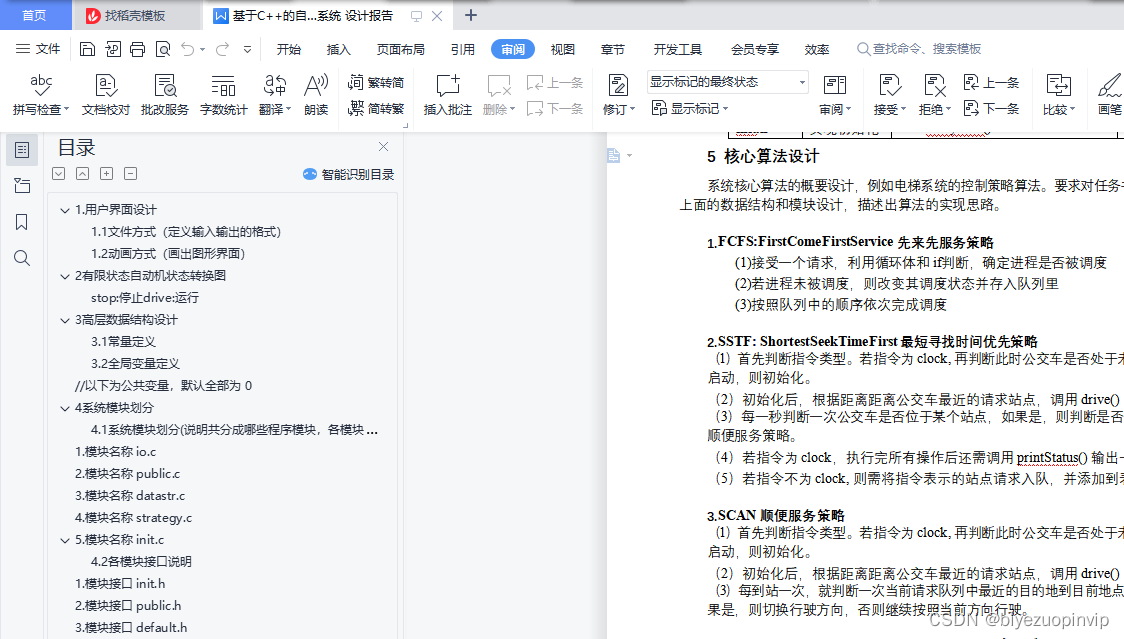This screenshot has width=1124, height=639.
Task: Switch to the 找稿壳模板 browser tab
Action: pyautogui.click(x=125, y=15)
